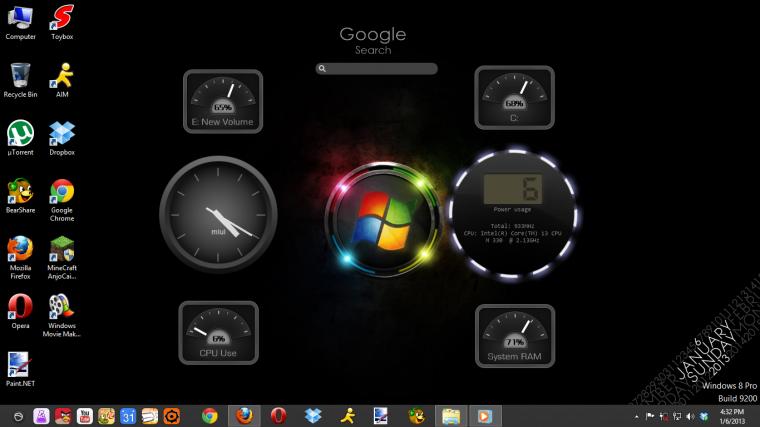Viewport: 760px width, 427px height.
Task: Click the volume speaker tray icon
Action: tap(691, 416)
